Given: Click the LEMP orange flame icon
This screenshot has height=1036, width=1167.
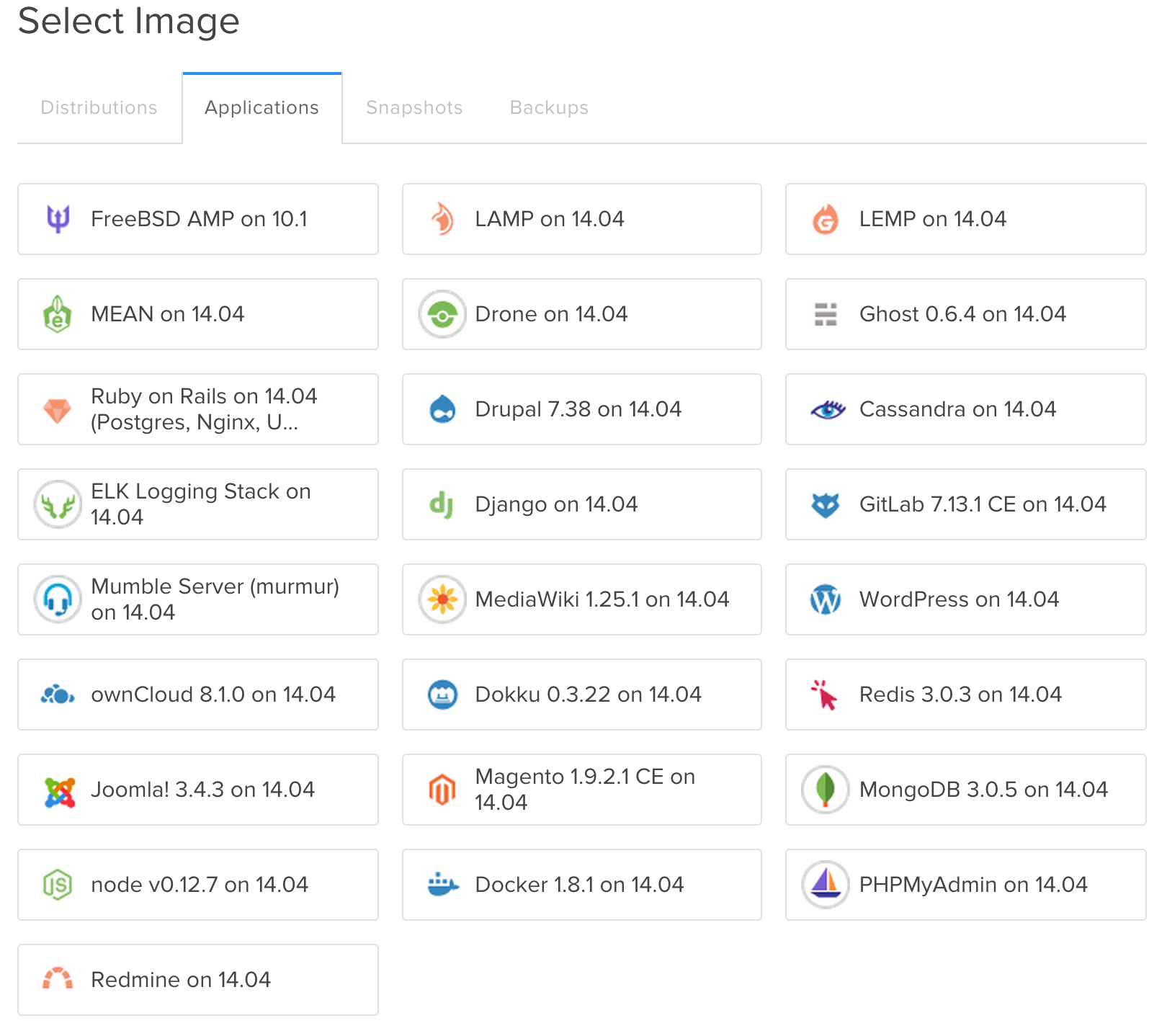Looking at the screenshot, I should 826,219.
